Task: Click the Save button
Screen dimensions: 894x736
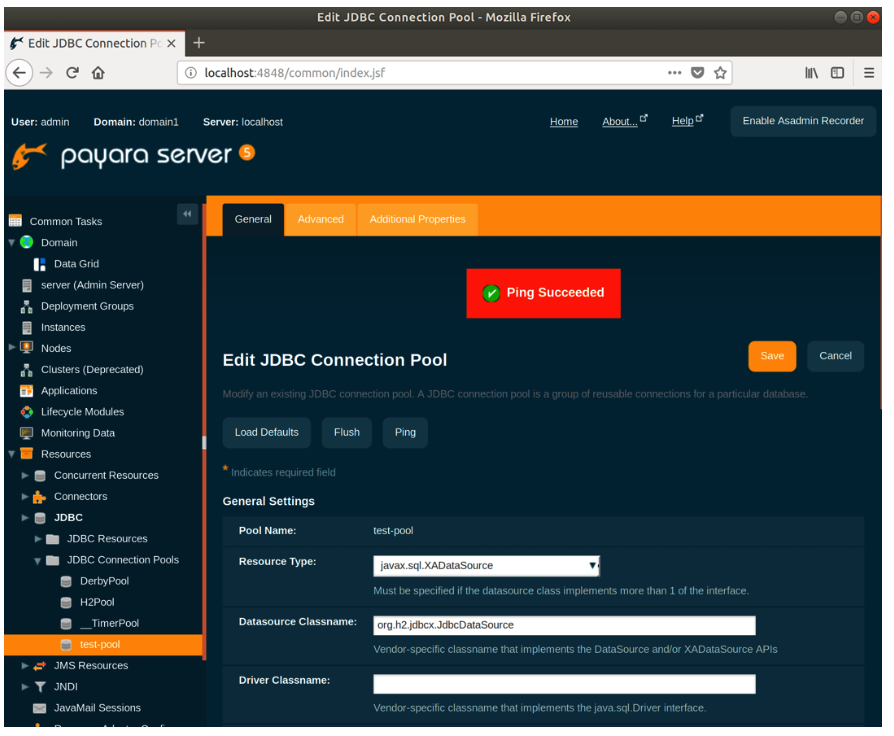Action: 771,356
